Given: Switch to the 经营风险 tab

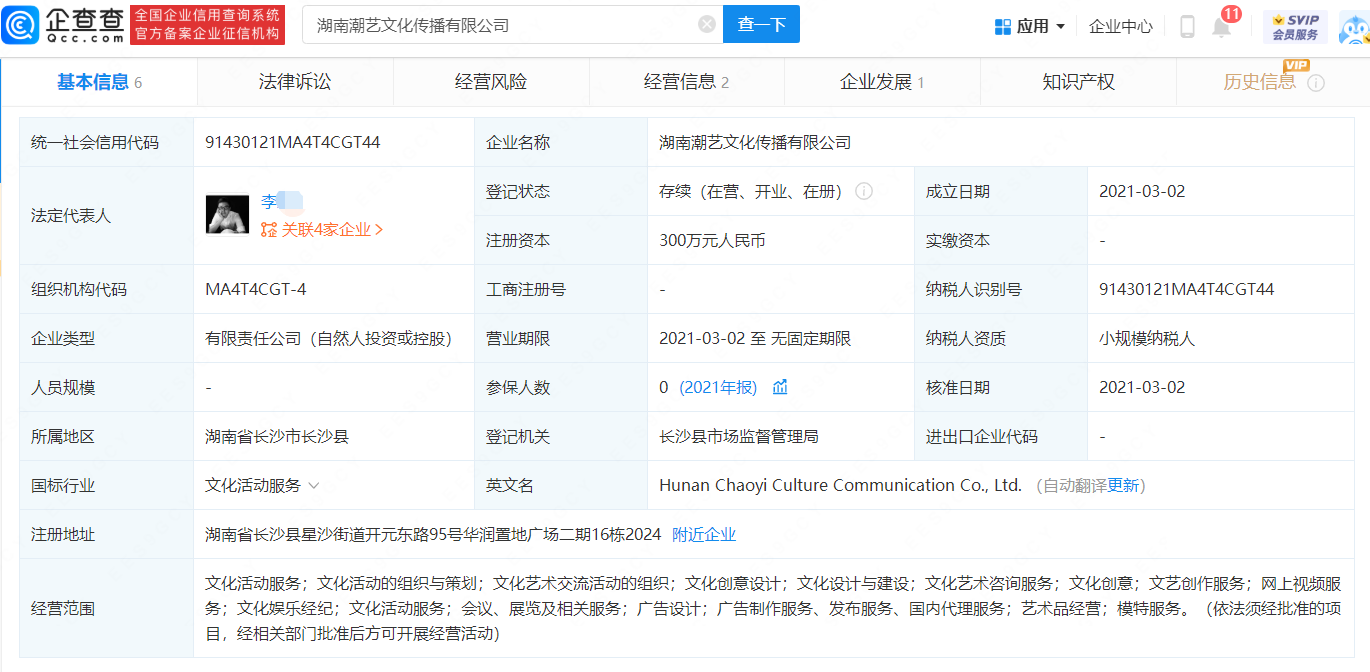Looking at the screenshot, I should (491, 82).
